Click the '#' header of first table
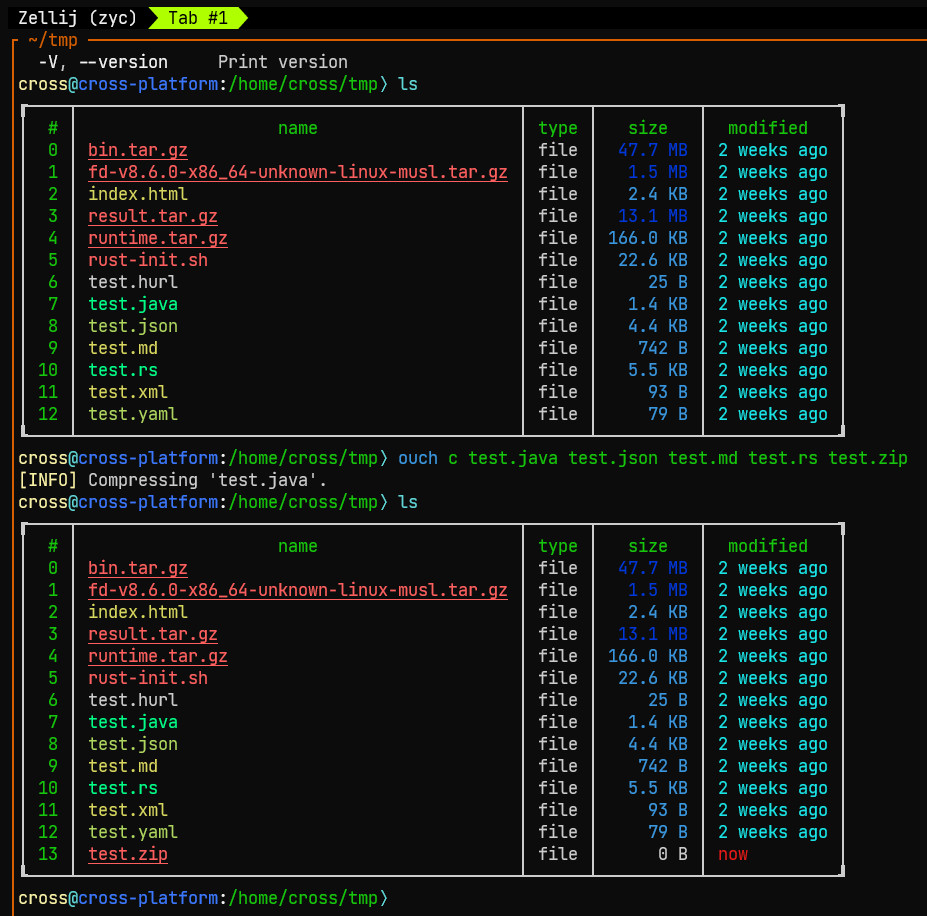Screen dimensions: 927x916 click(x=53, y=128)
